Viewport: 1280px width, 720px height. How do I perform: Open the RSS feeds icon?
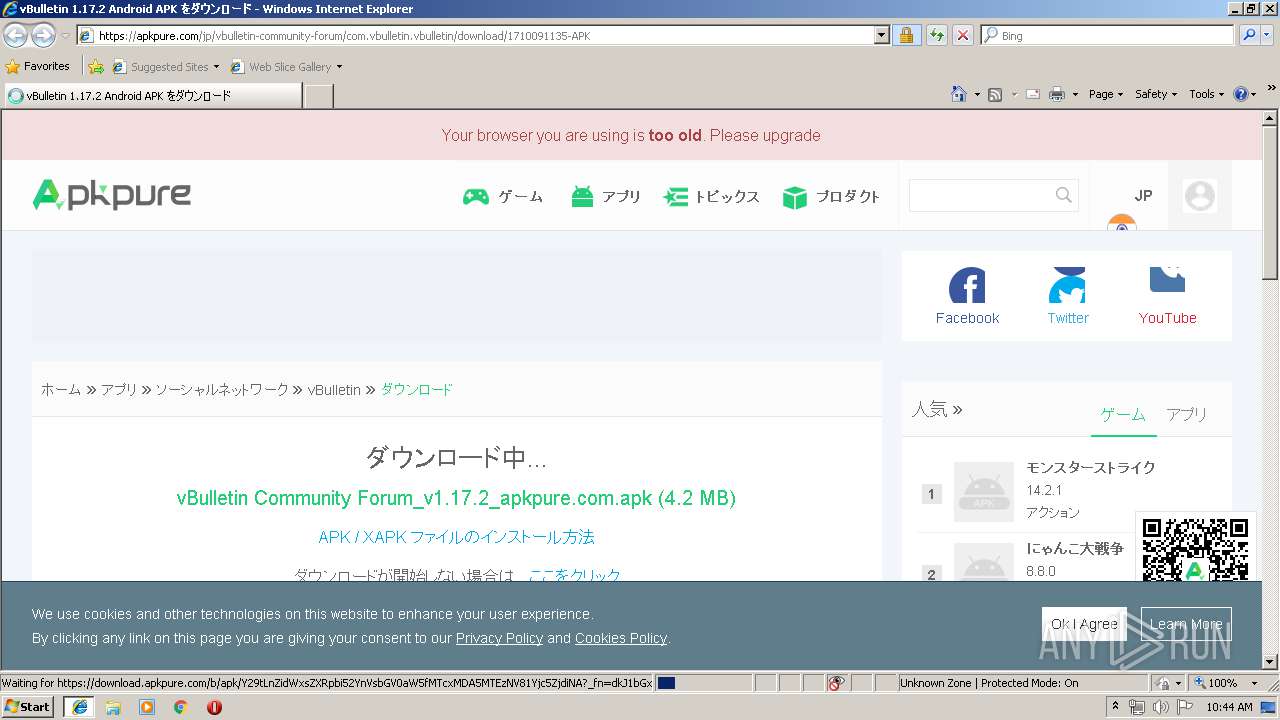tap(995, 94)
